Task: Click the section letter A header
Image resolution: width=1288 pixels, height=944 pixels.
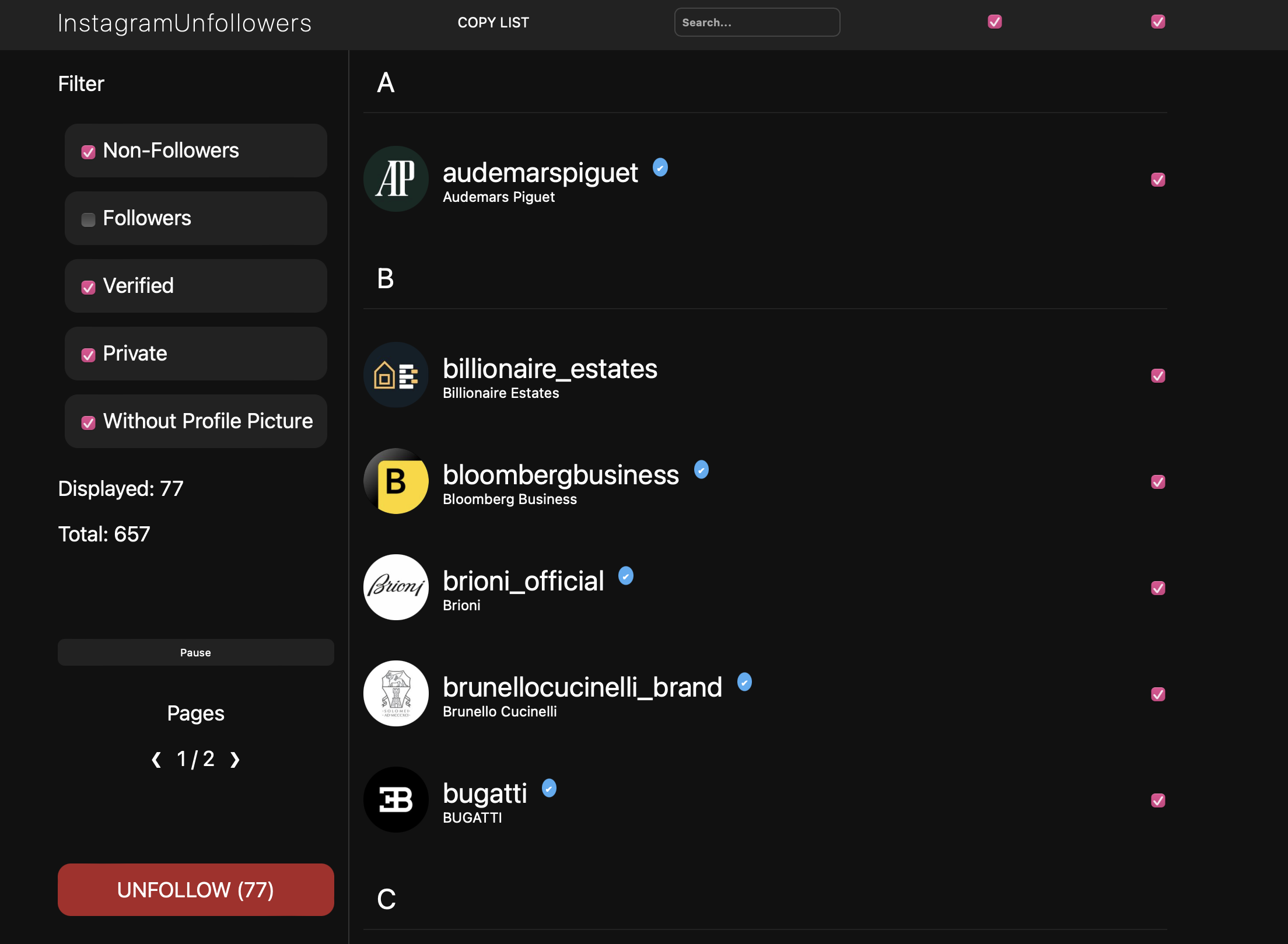Action: [x=386, y=83]
